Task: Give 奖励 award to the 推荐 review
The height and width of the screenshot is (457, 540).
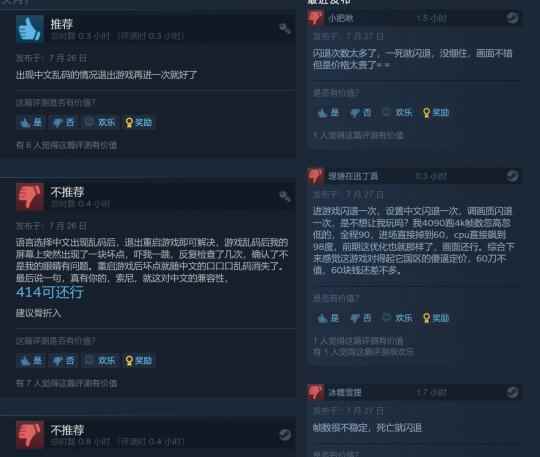Action: (x=139, y=122)
